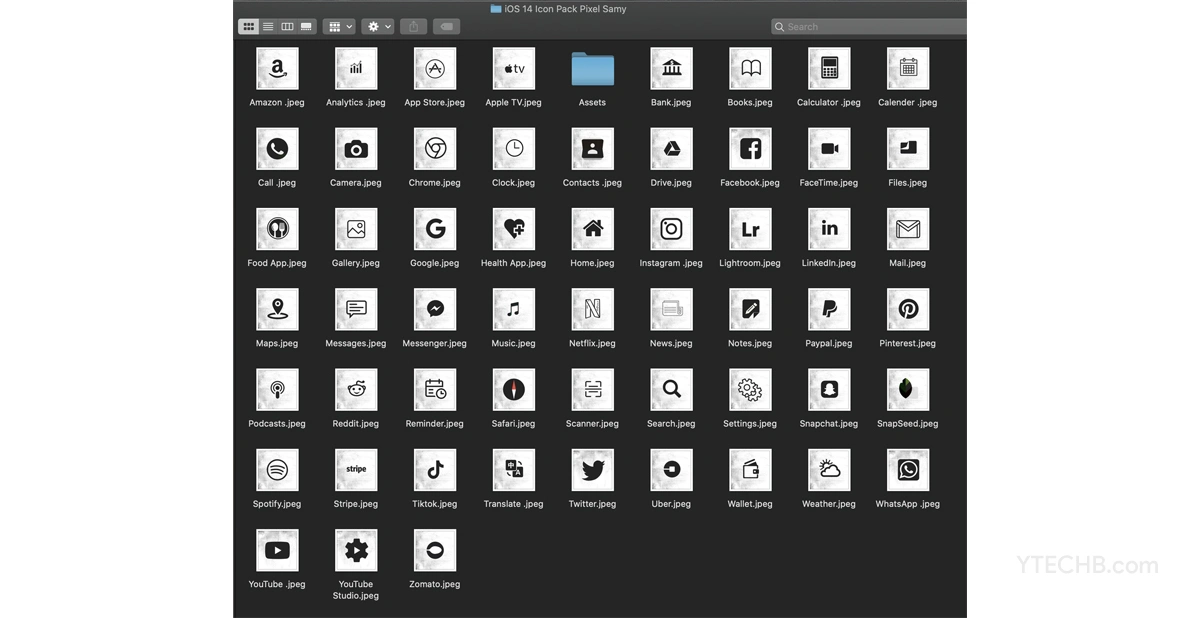Select the Podcasts.jpeg icon
1200x618 pixels.
(x=277, y=390)
